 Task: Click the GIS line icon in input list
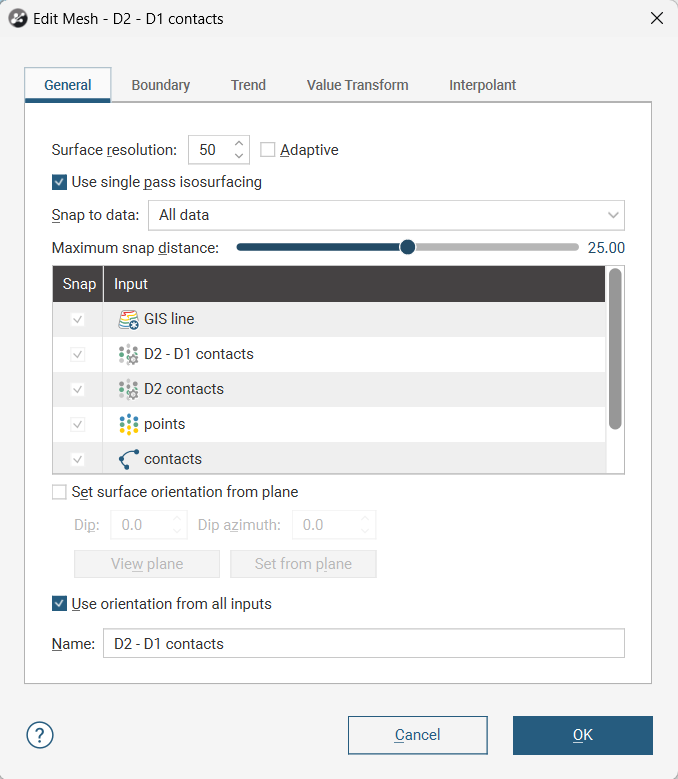tap(128, 320)
